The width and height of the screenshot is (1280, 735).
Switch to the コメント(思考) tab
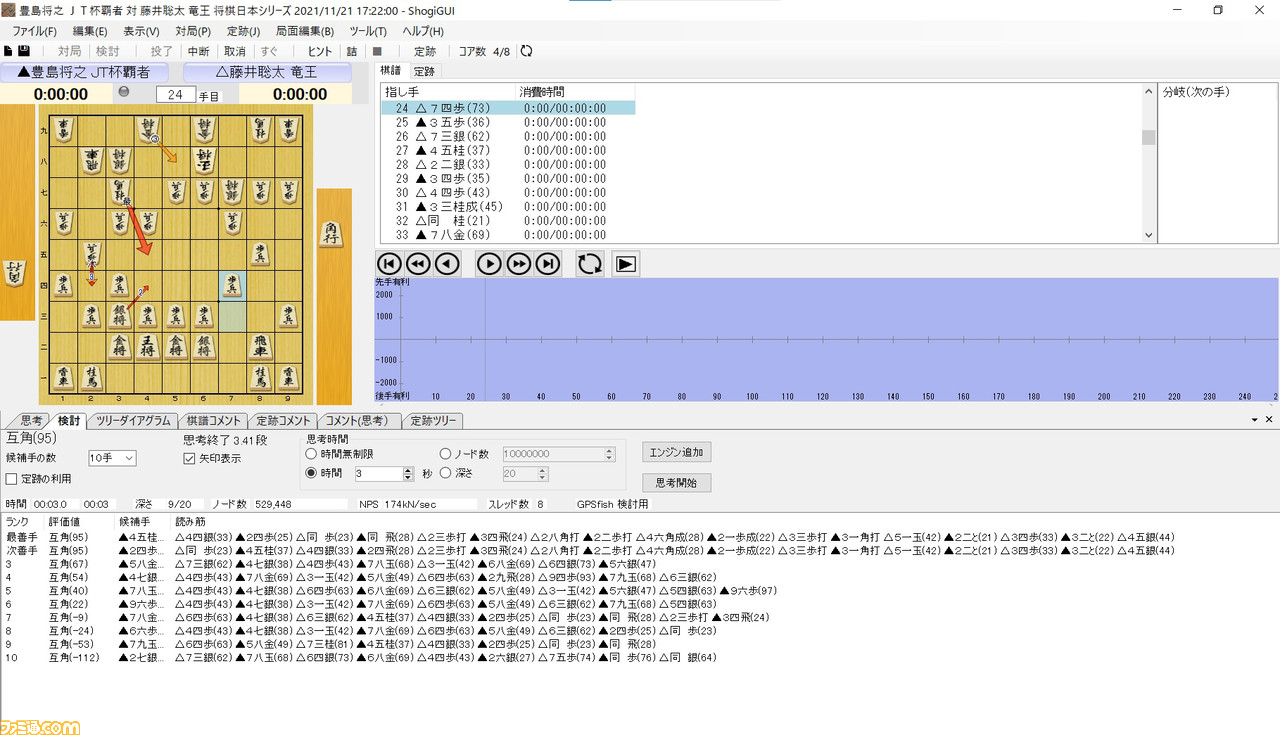[357, 421]
